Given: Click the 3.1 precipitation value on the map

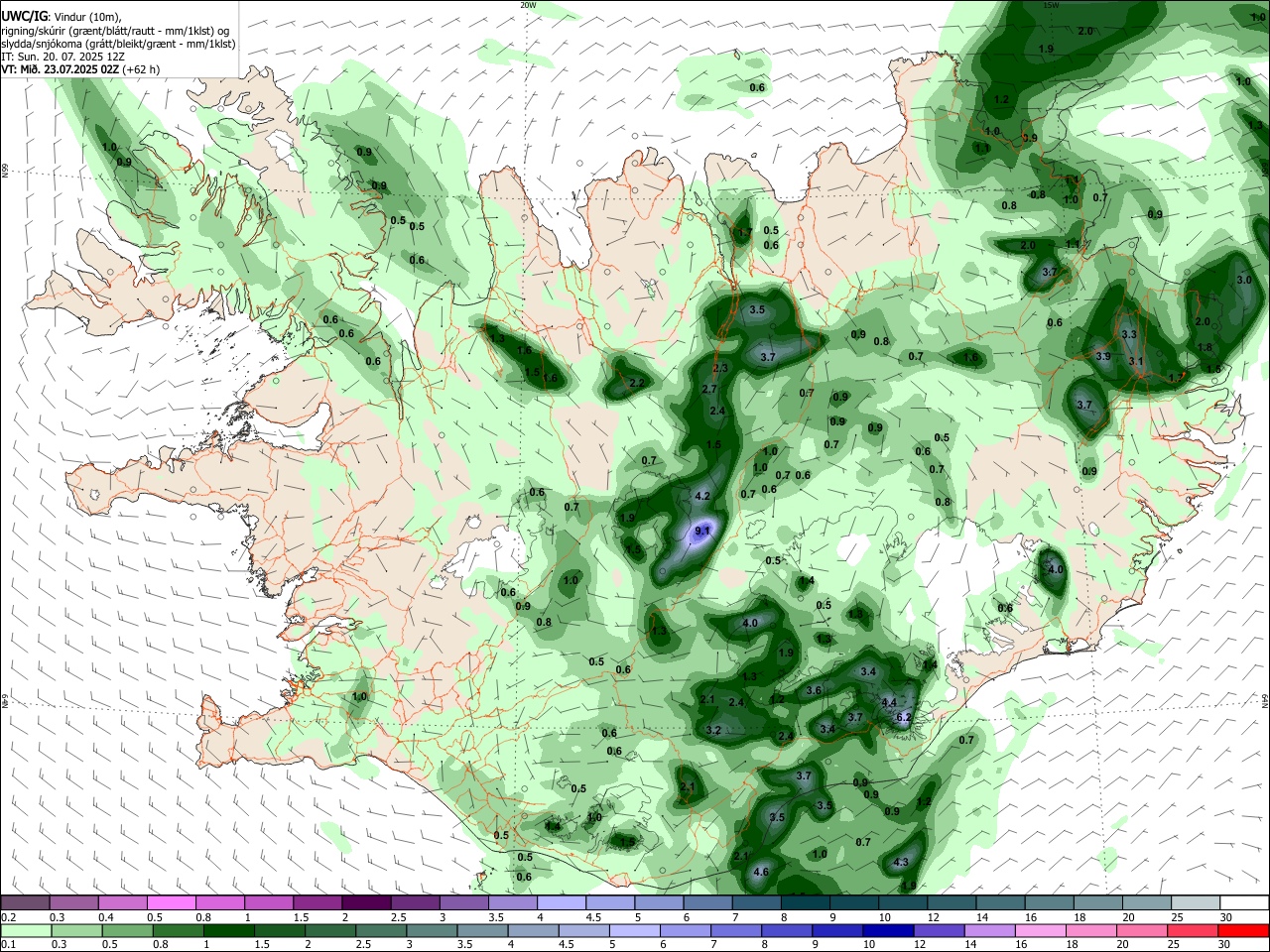Looking at the screenshot, I should coord(1137,361).
